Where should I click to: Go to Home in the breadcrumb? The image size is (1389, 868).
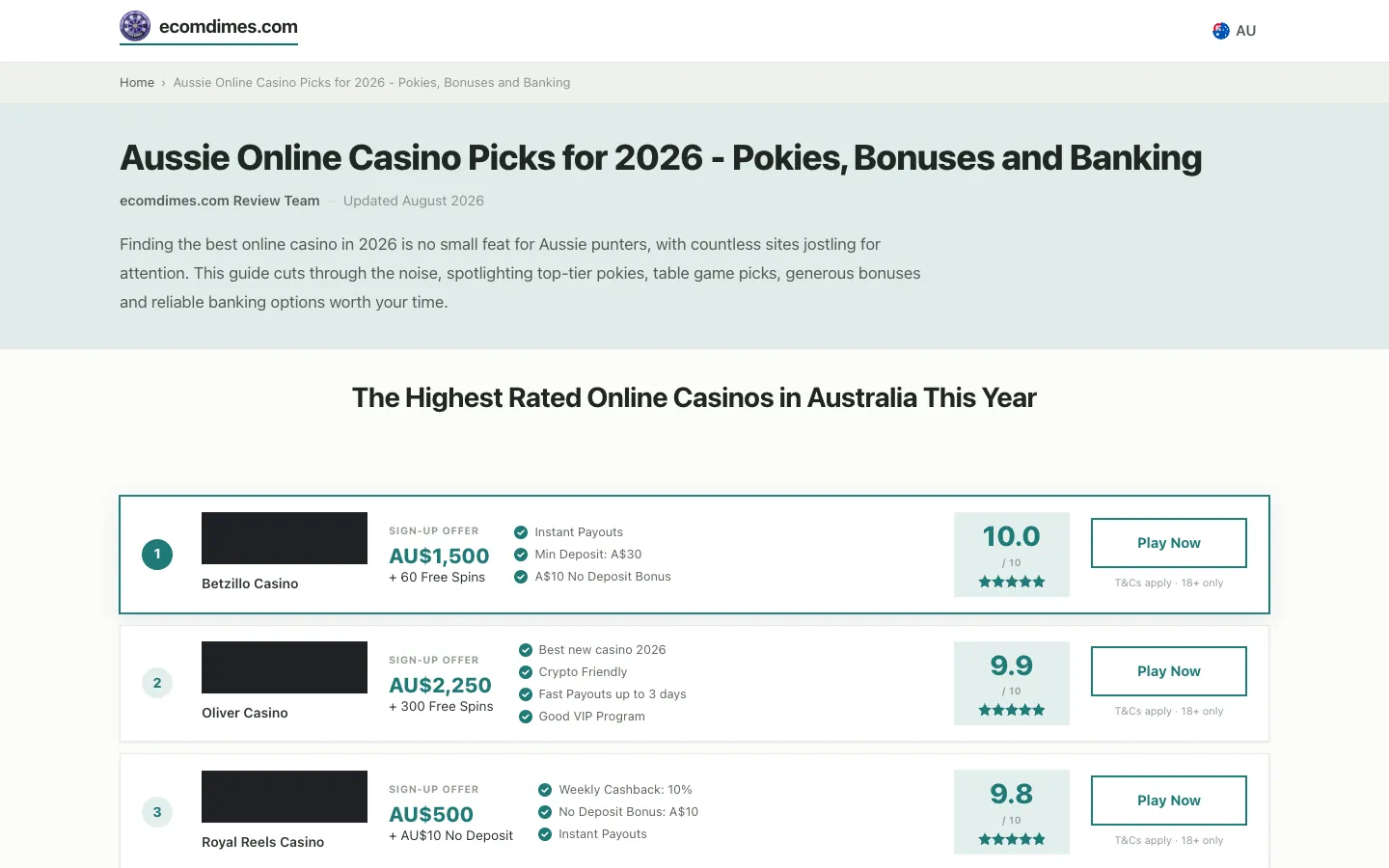[137, 83]
